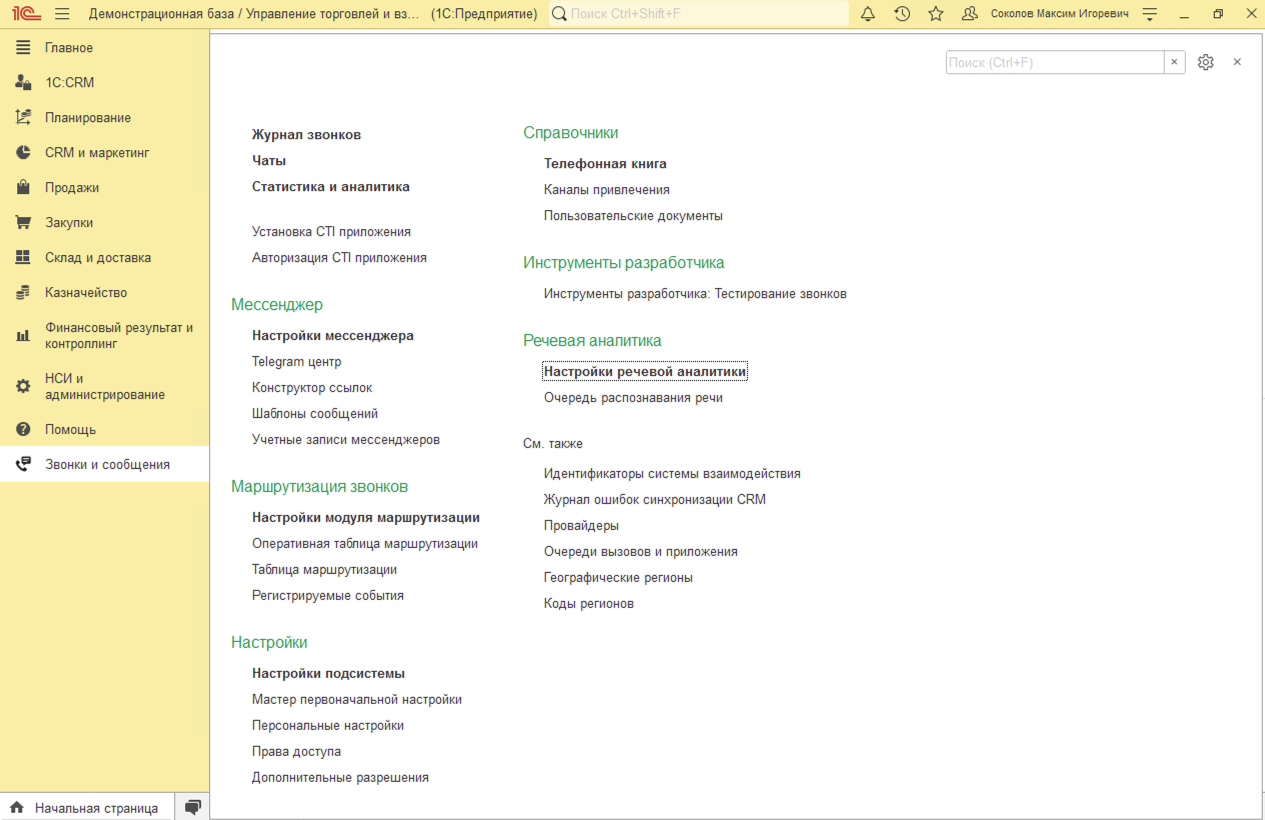Click the Поиск (Ctrl+F) input field
This screenshot has width=1265, height=820.
point(1054,62)
